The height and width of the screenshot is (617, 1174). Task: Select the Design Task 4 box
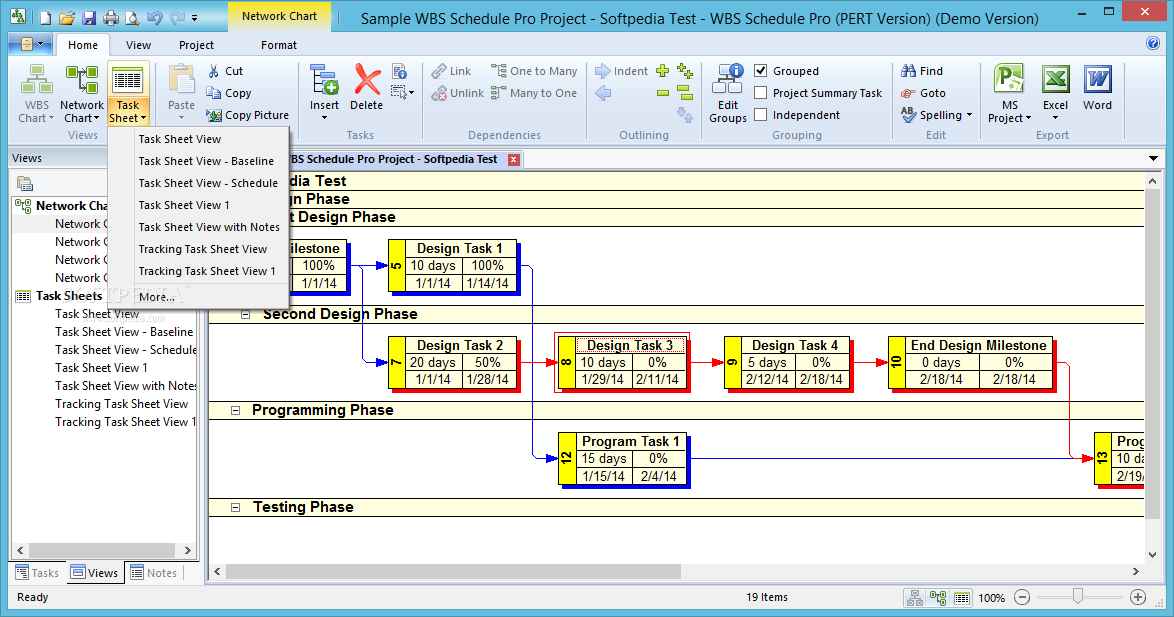click(x=788, y=362)
